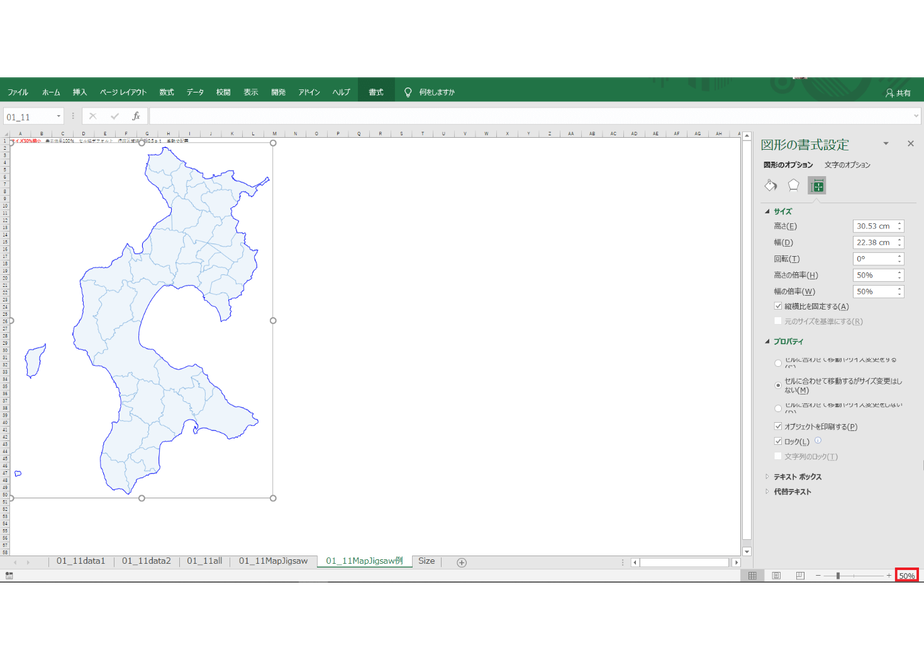Click the macro record icon in status bar
This screenshot has width=924, height=660.
click(9, 575)
